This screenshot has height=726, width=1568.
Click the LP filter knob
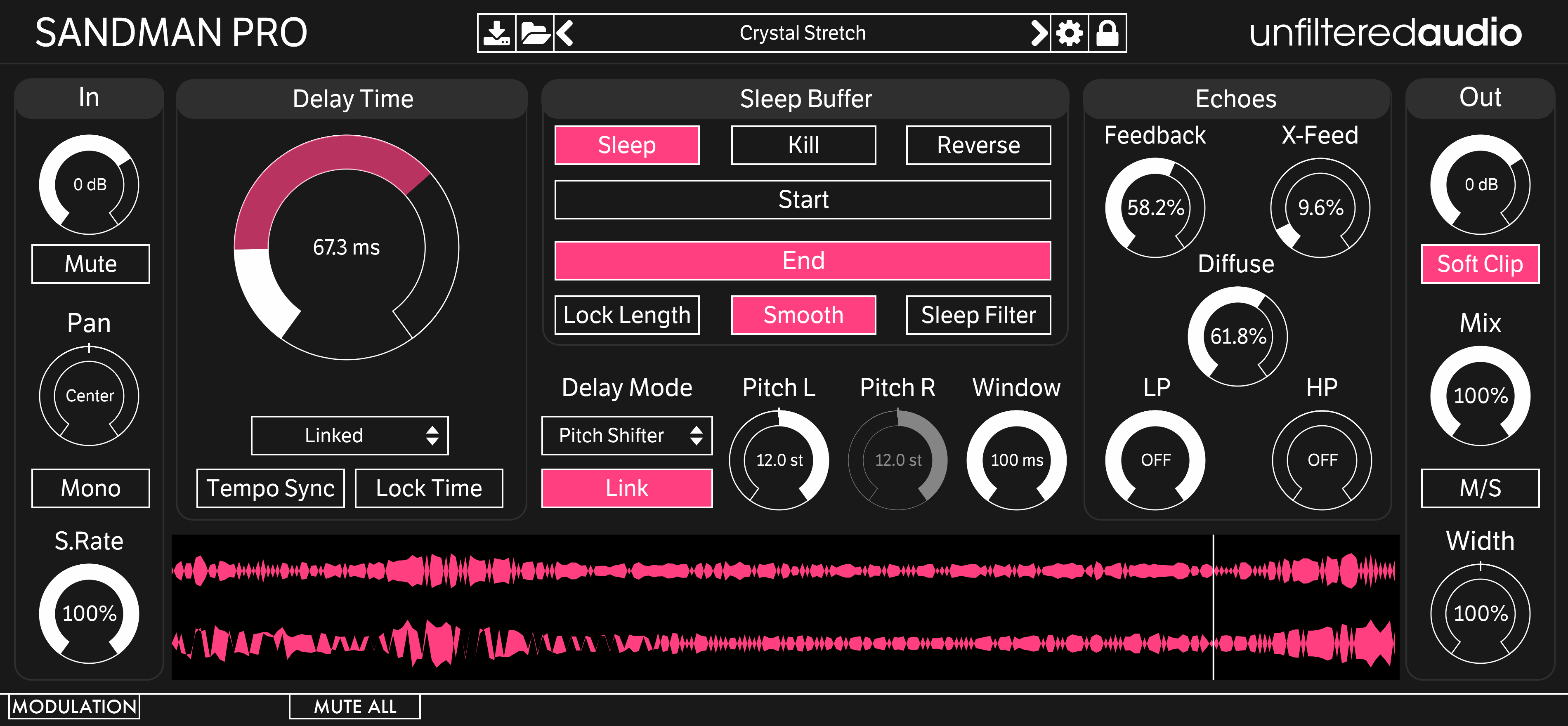click(1155, 460)
